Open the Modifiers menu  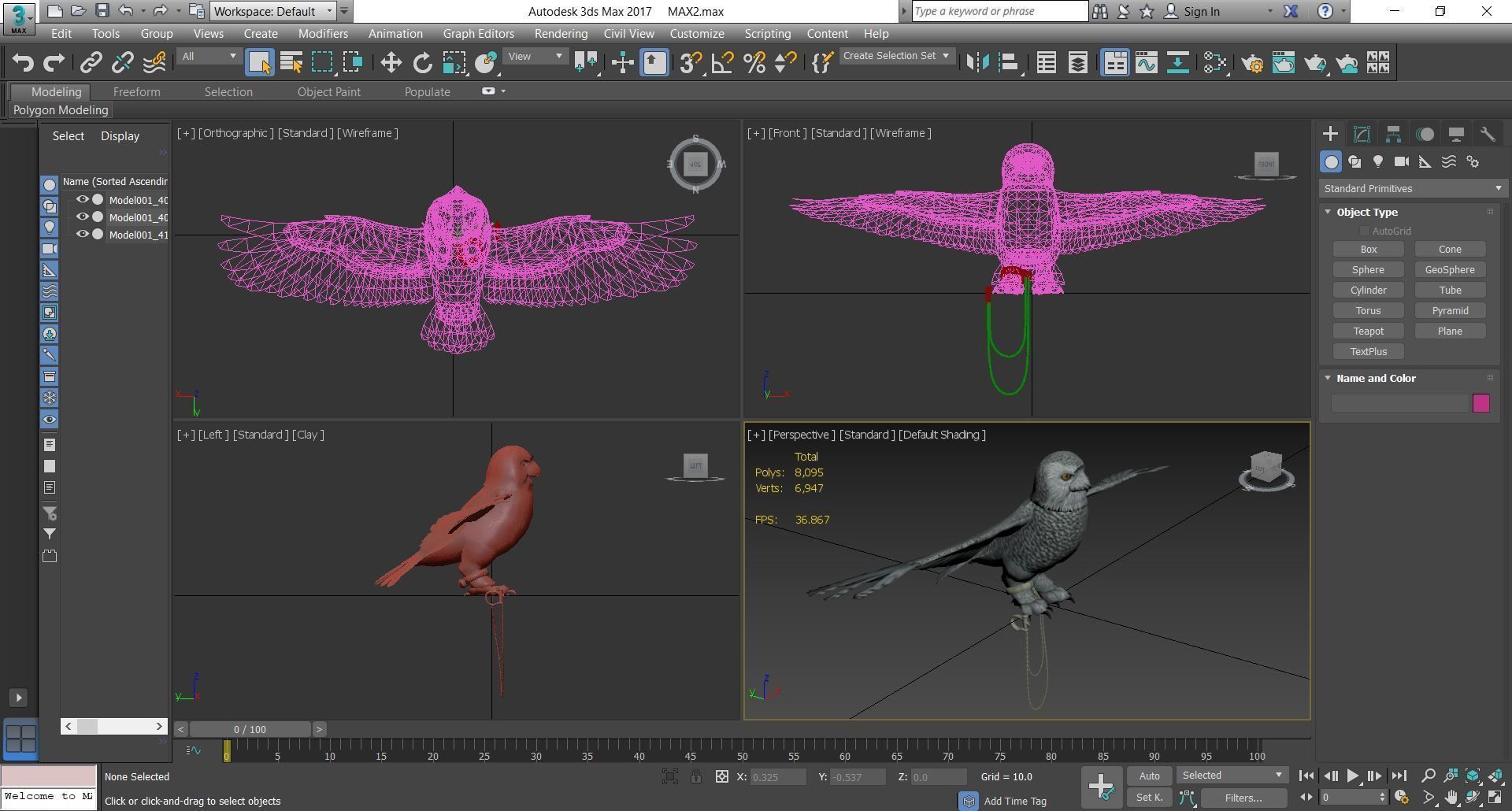click(x=323, y=34)
